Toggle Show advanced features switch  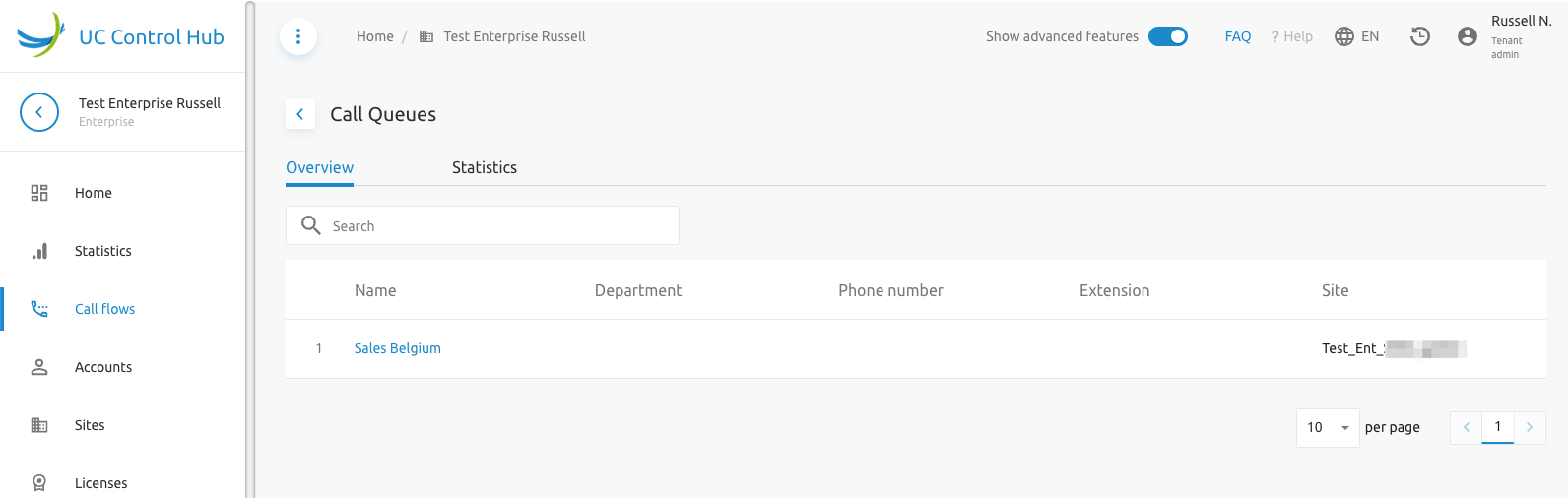tap(1168, 36)
